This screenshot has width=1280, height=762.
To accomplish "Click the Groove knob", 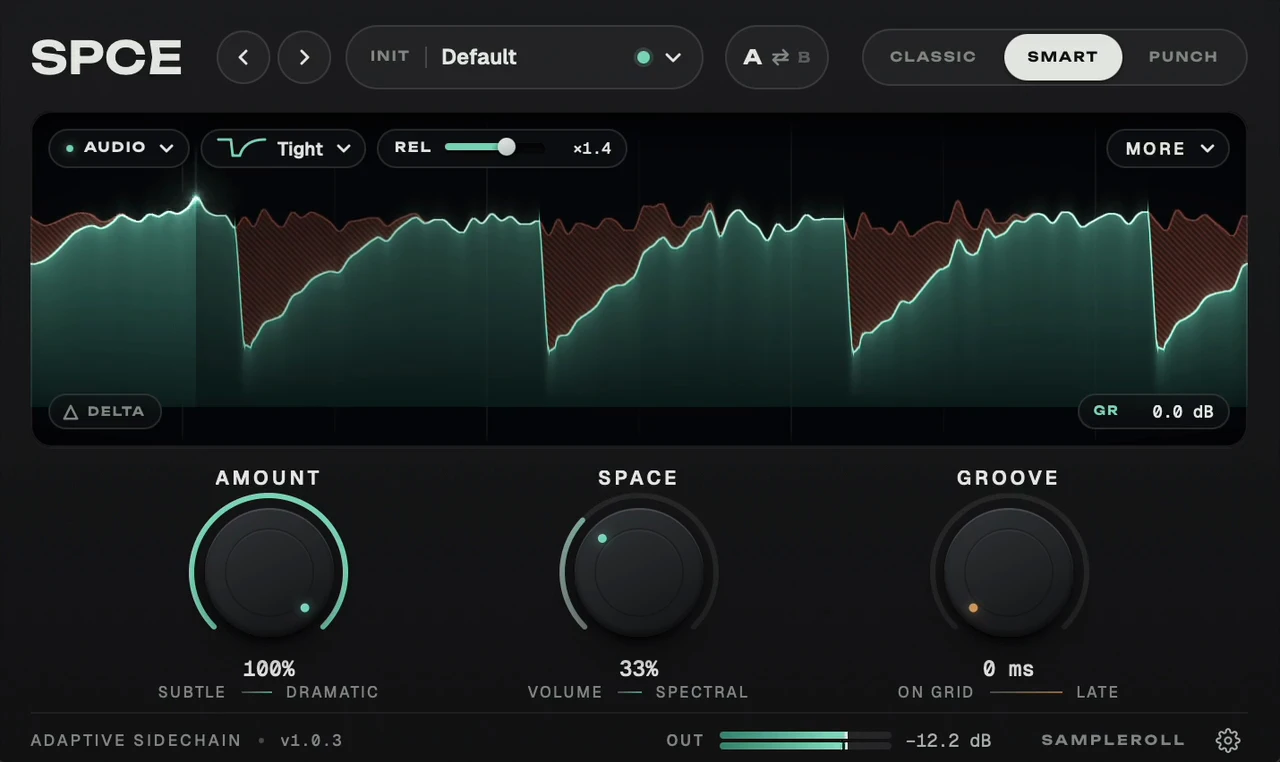I will click(1009, 572).
